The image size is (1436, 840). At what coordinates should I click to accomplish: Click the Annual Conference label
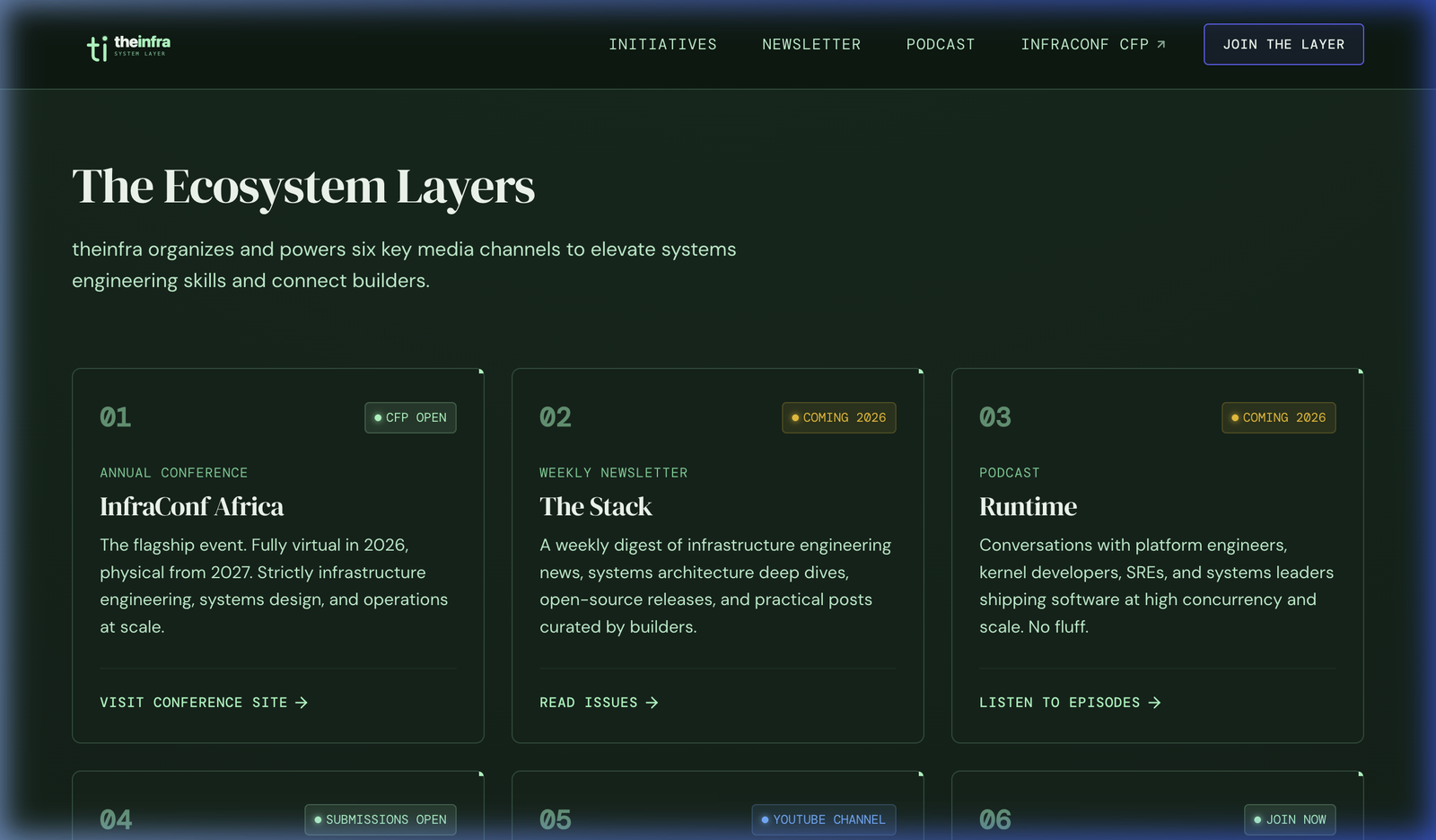click(173, 473)
